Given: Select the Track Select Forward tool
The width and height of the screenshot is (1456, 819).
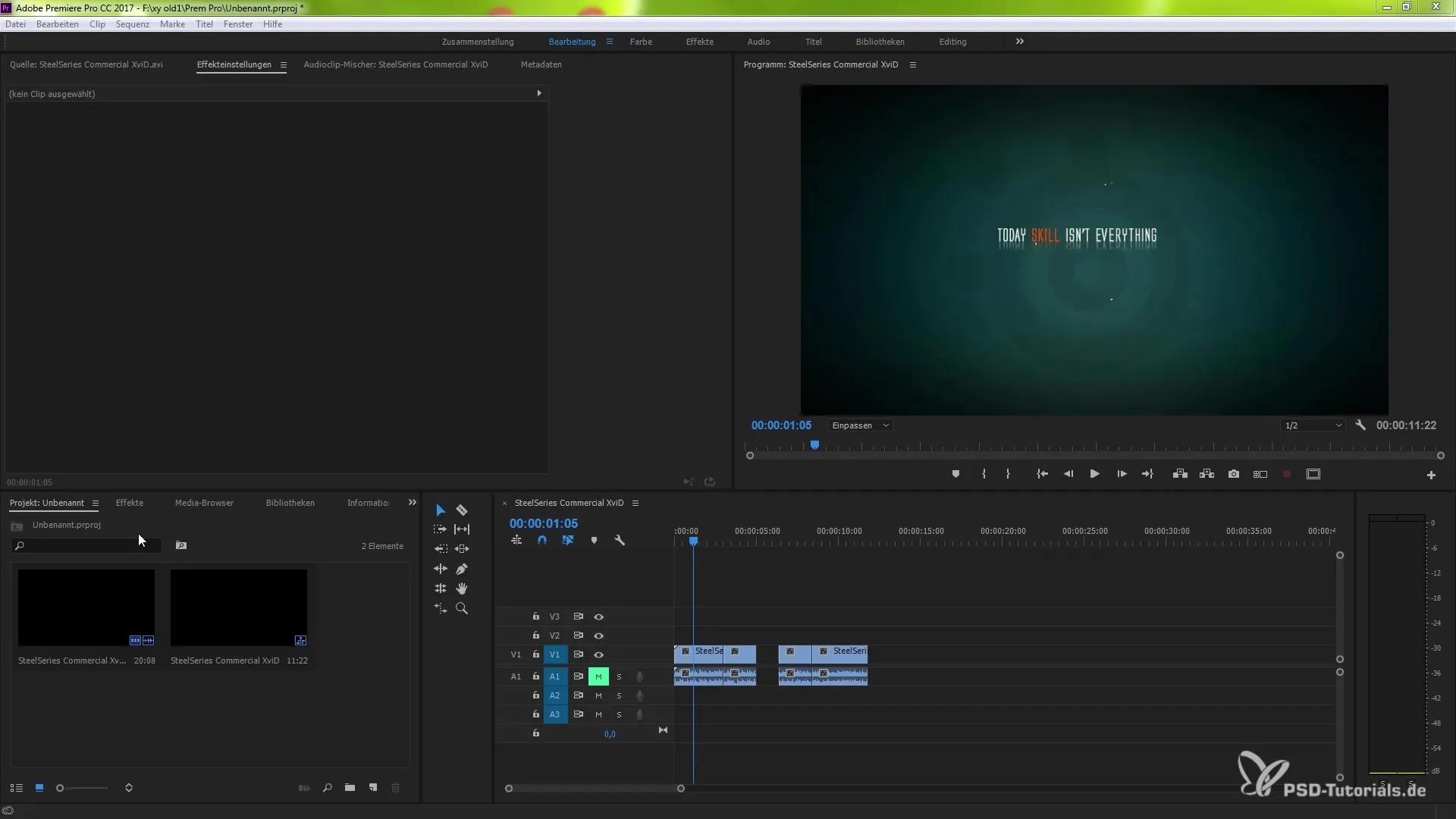Looking at the screenshot, I should pos(441,529).
